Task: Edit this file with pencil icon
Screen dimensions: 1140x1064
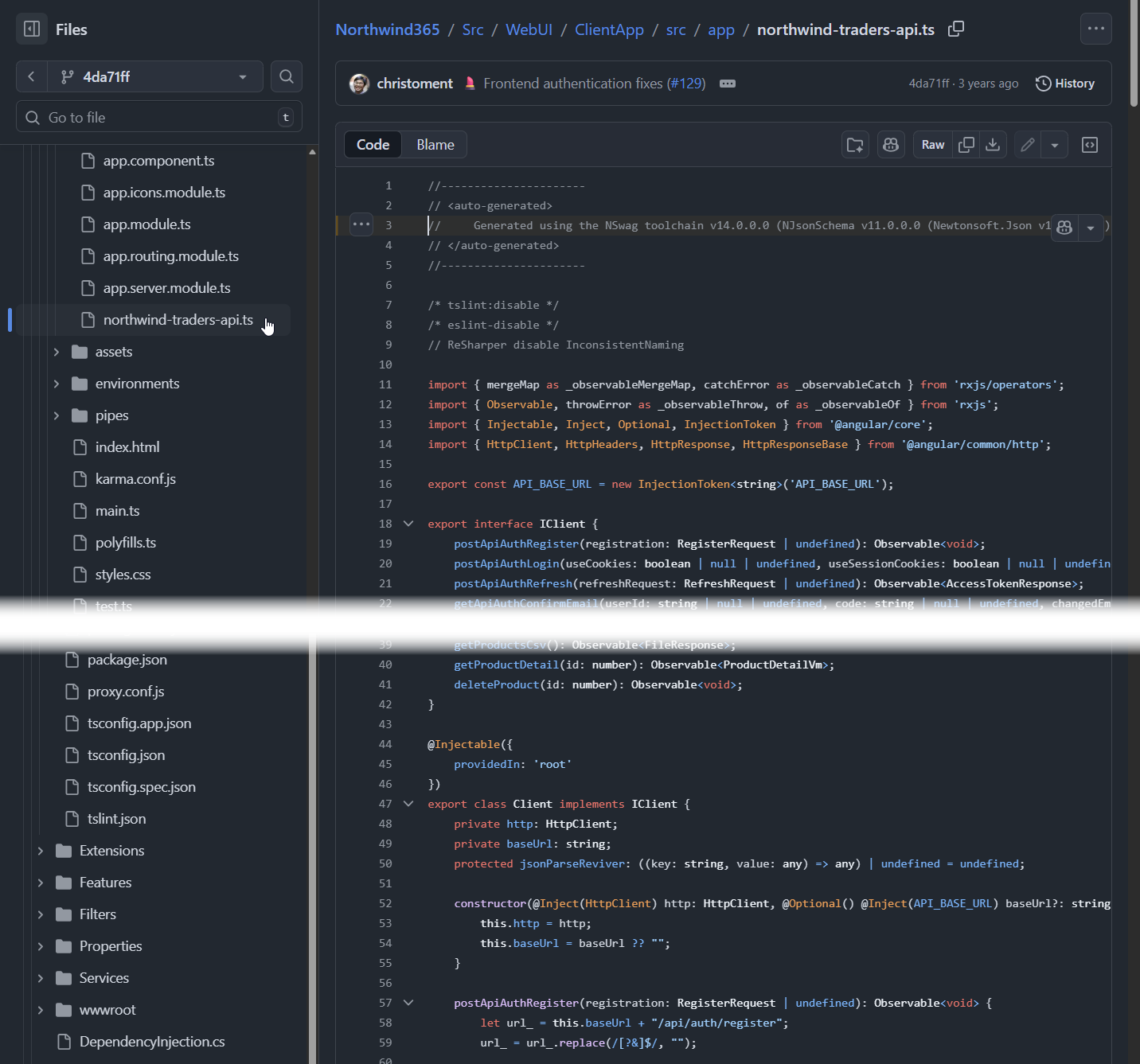Action: click(x=1028, y=145)
